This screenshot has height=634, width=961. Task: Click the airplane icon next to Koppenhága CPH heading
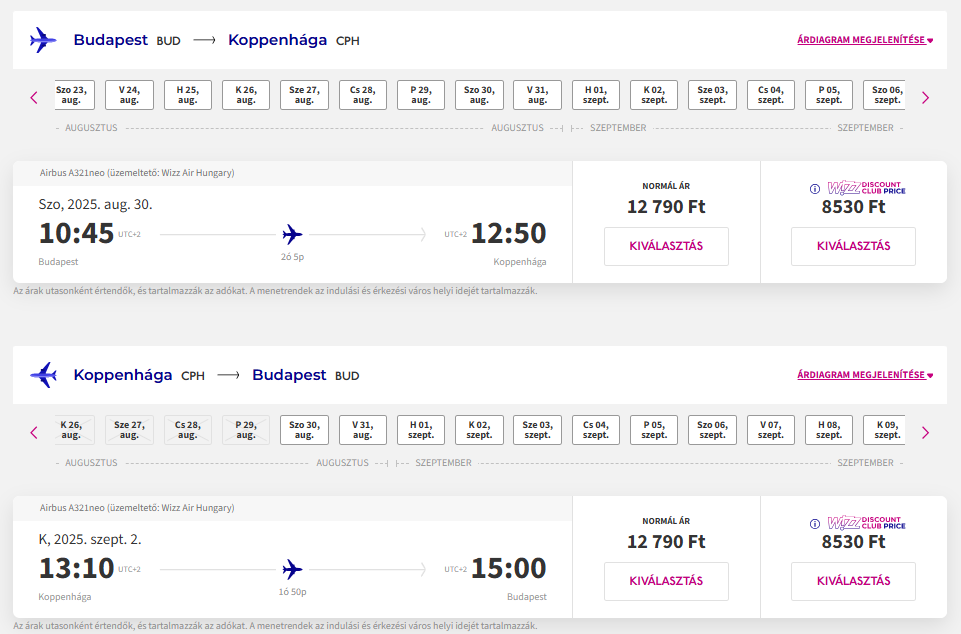[43, 375]
